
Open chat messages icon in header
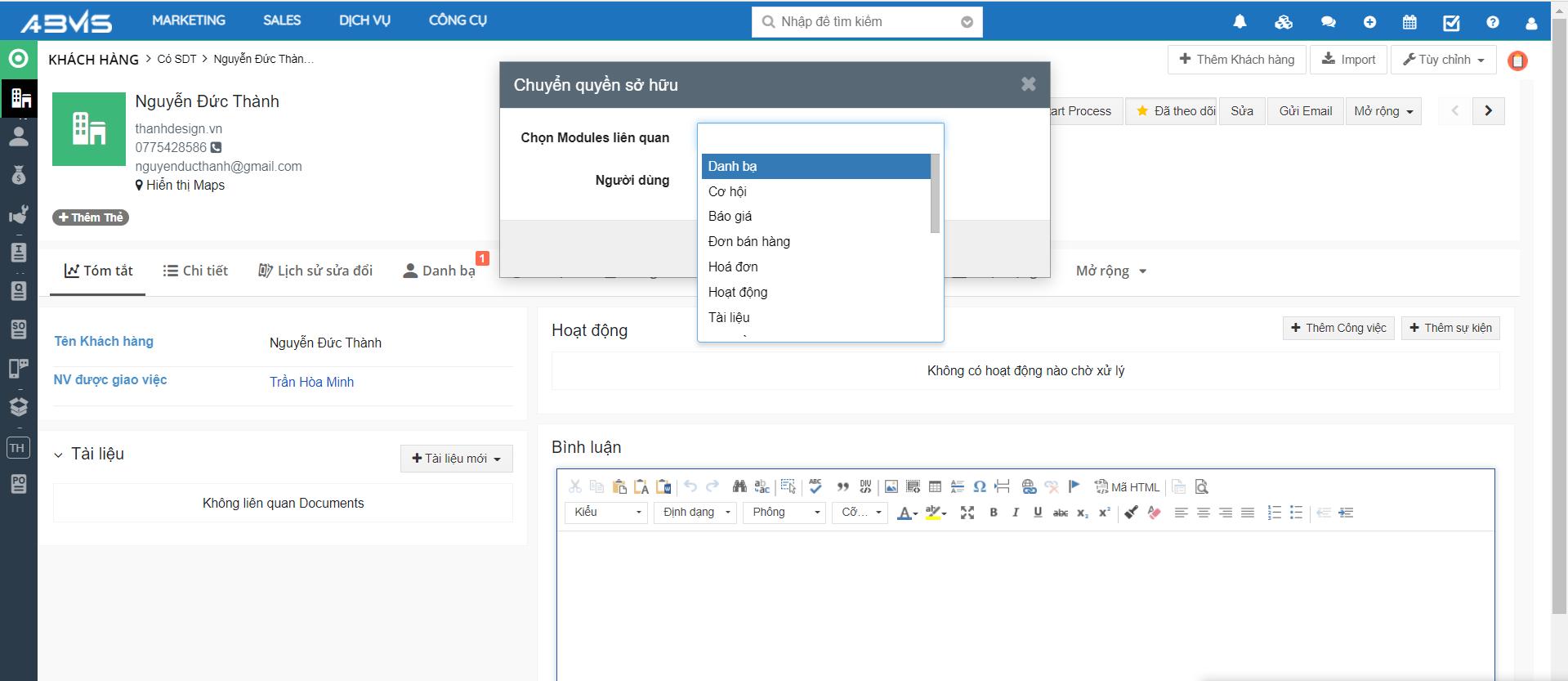pos(1328,22)
